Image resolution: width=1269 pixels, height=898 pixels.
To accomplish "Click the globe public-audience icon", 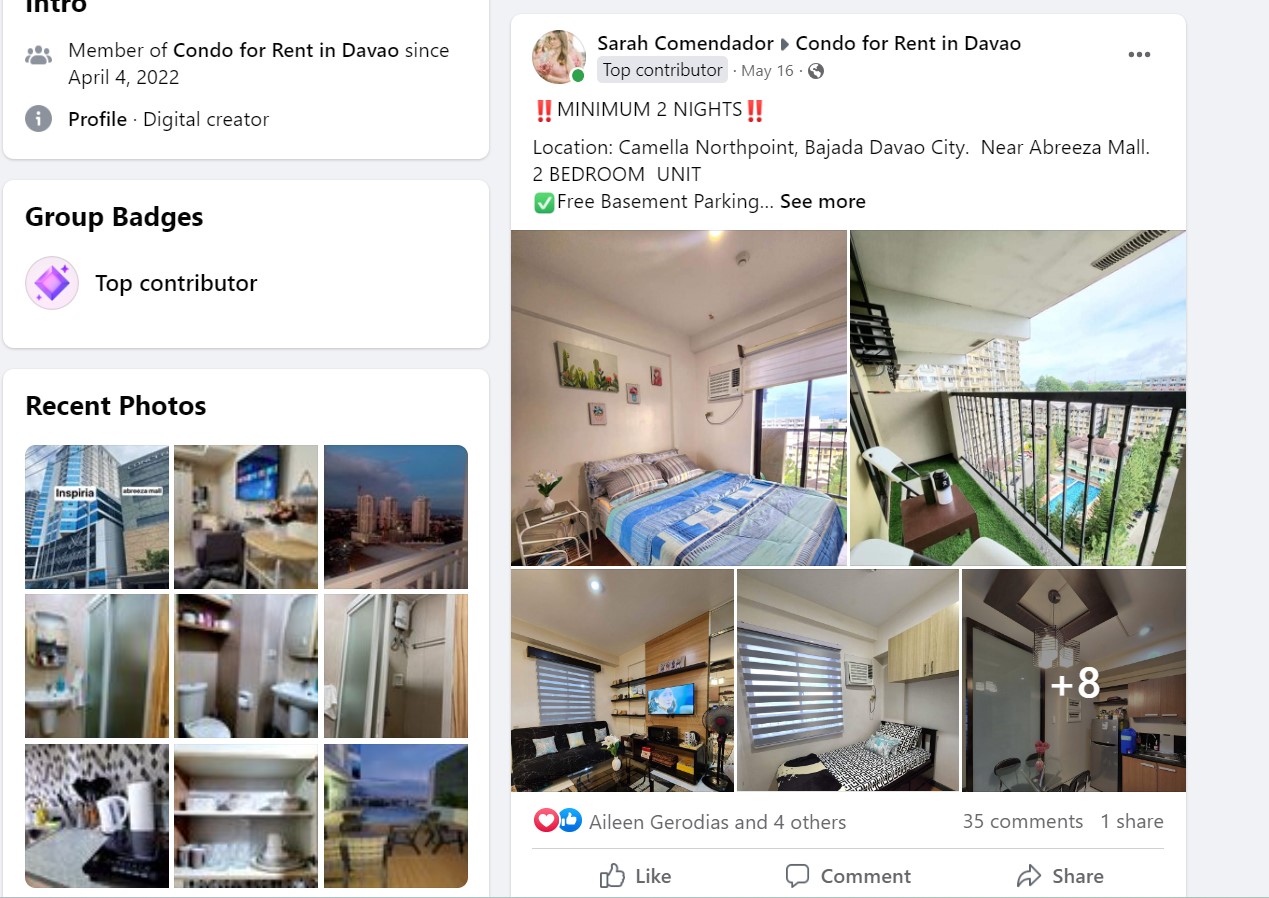I will point(816,71).
